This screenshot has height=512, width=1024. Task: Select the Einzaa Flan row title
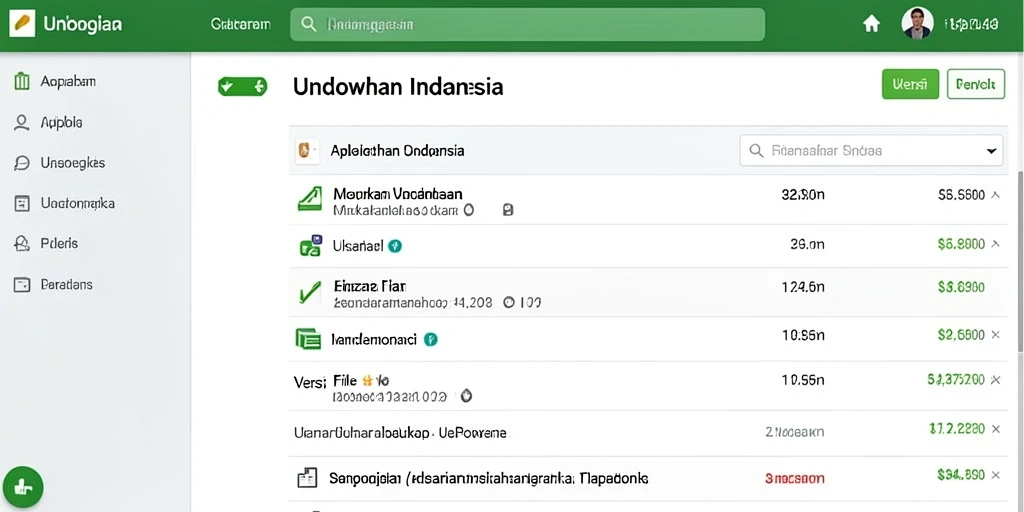370,286
